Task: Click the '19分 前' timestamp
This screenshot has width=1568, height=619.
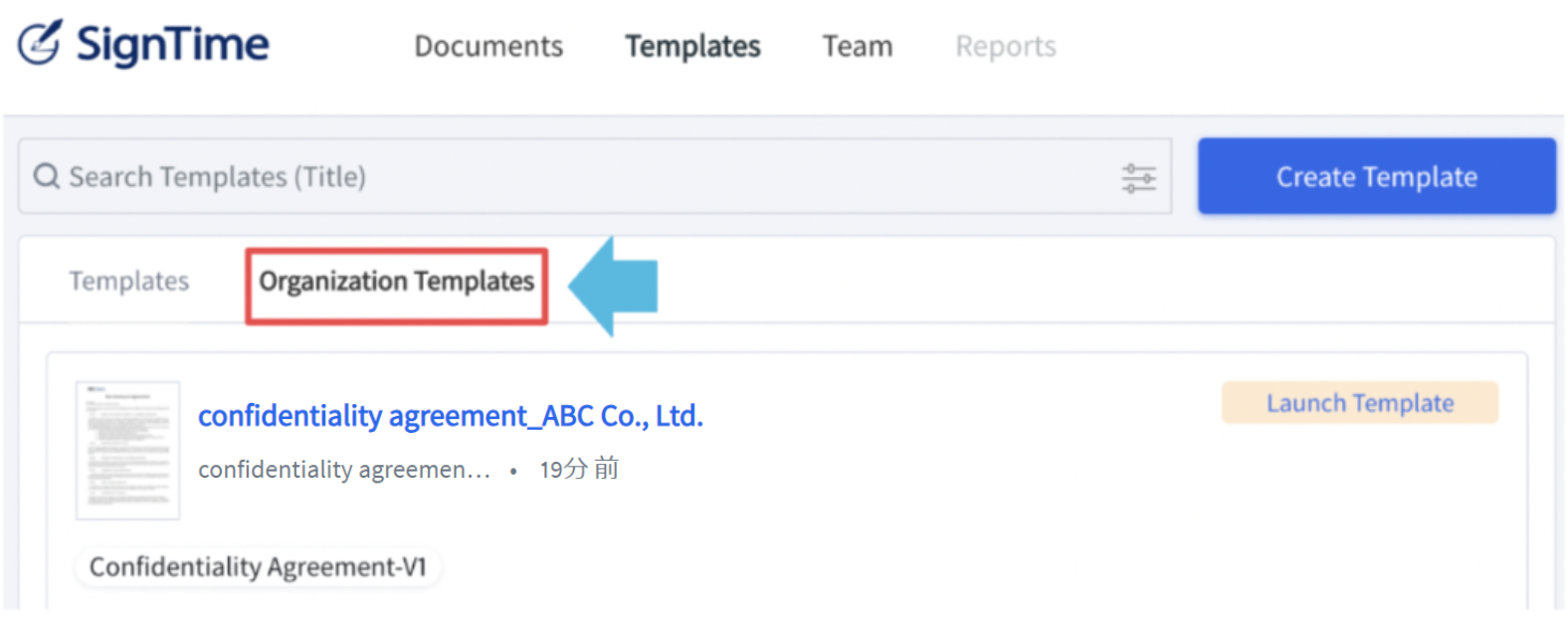Action: tap(579, 470)
